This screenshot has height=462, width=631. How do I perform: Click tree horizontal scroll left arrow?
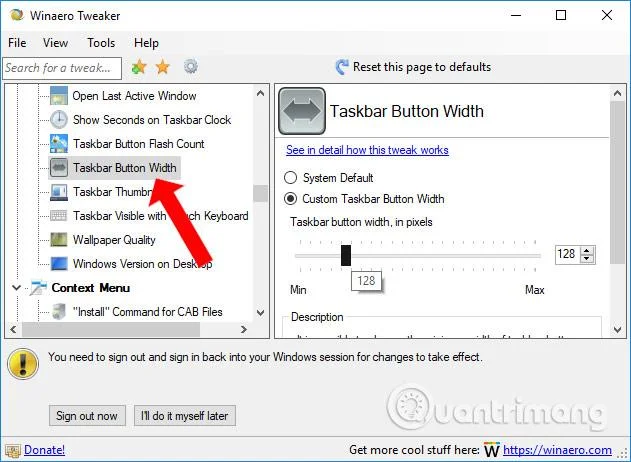coord(13,330)
